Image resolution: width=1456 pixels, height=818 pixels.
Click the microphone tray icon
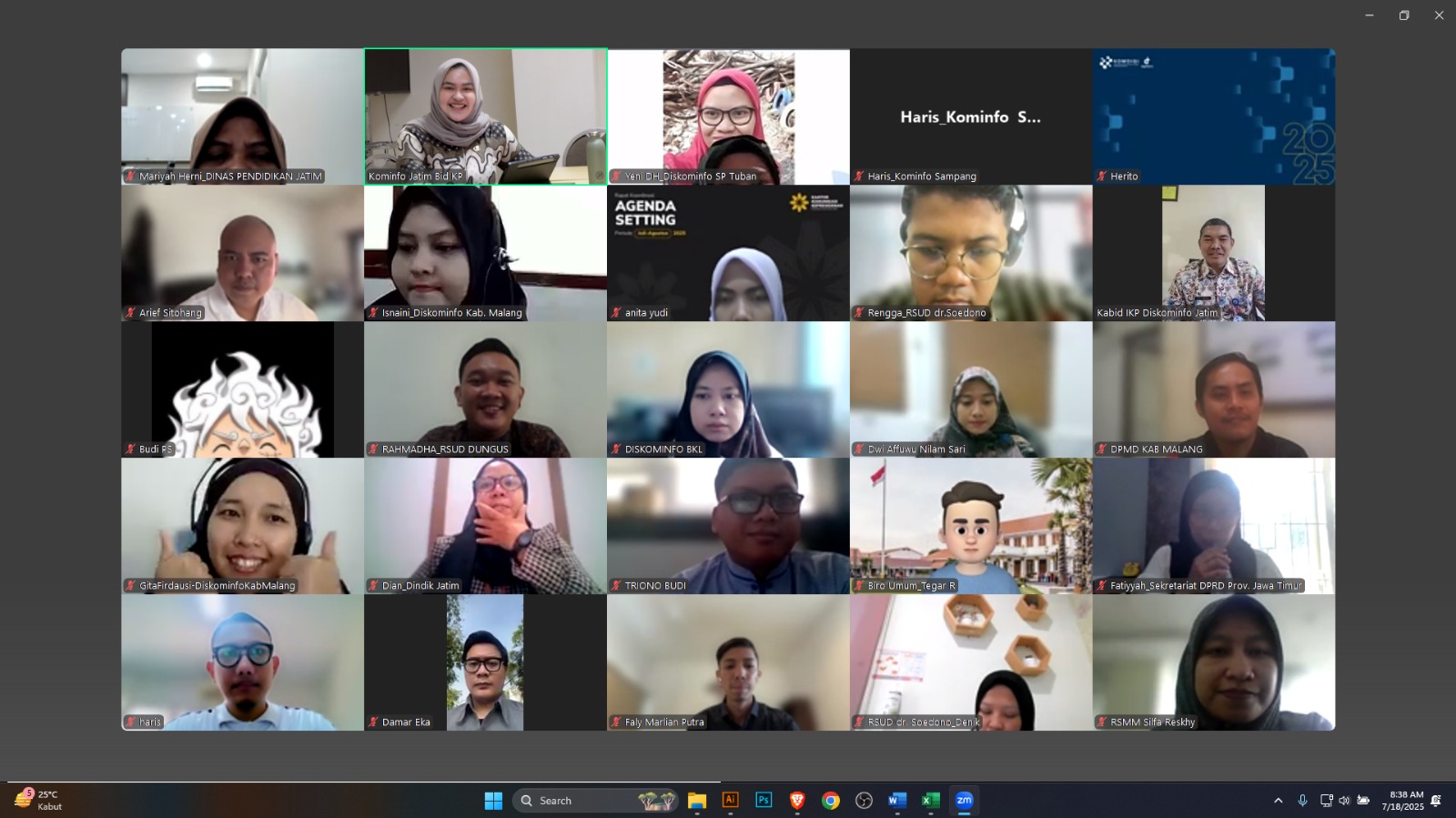point(1302,801)
